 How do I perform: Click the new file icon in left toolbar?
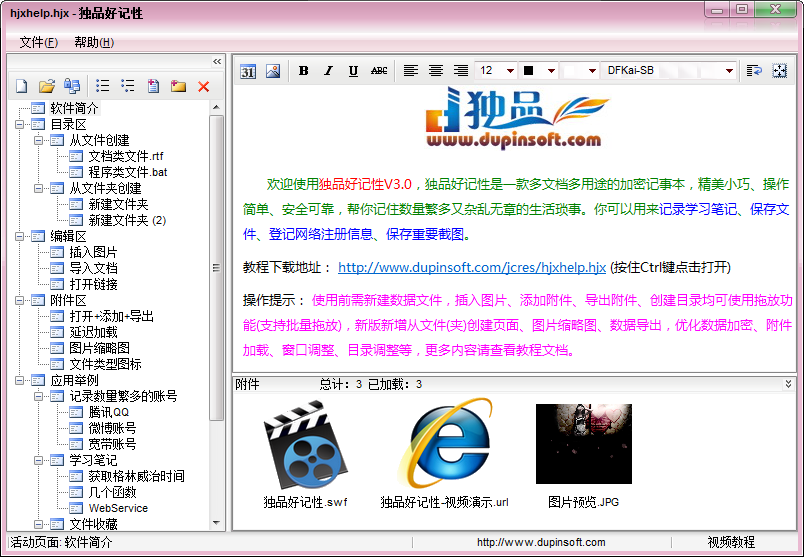[x=22, y=87]
